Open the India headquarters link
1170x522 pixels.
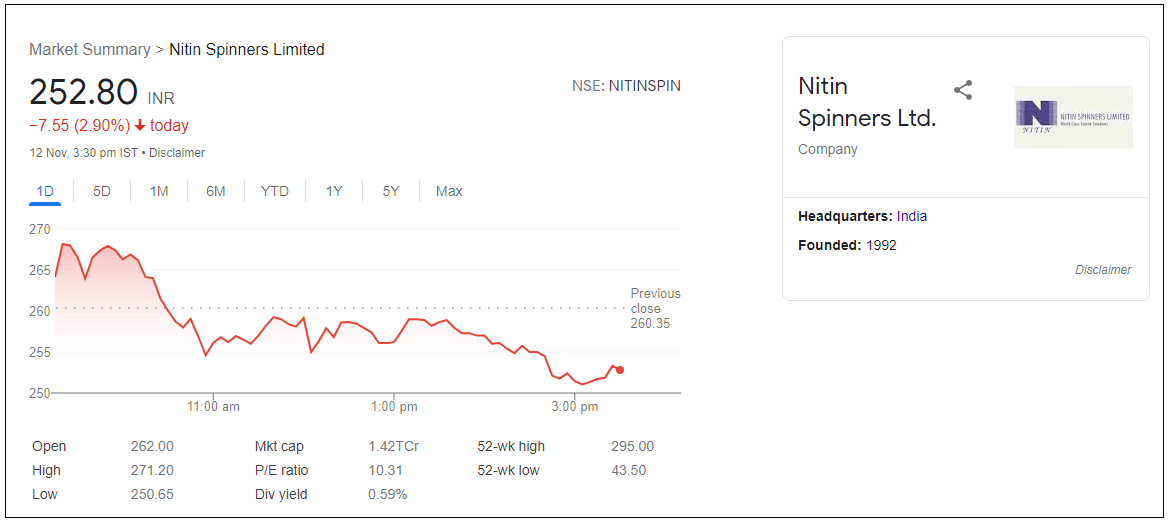pyautogui.click(x=911, y=216)
